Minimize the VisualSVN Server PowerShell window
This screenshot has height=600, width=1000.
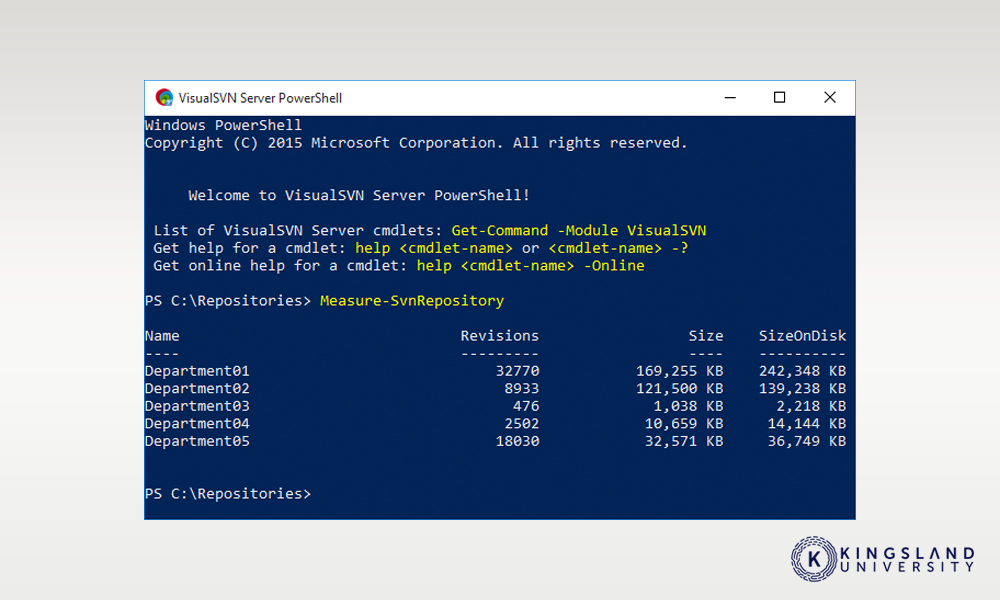pos(730,98)
